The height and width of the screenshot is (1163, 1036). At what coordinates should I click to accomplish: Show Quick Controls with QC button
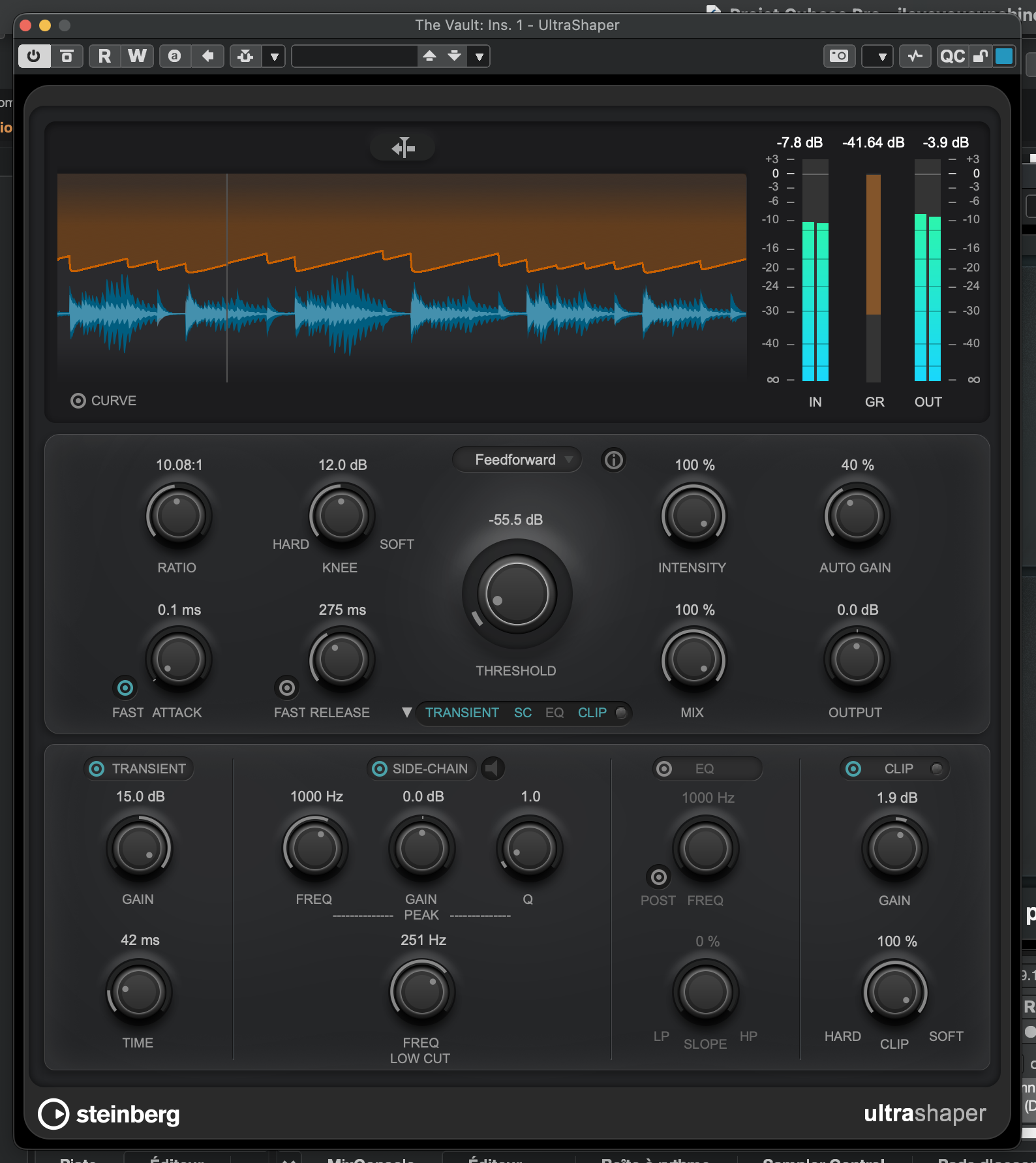point(952,56)
